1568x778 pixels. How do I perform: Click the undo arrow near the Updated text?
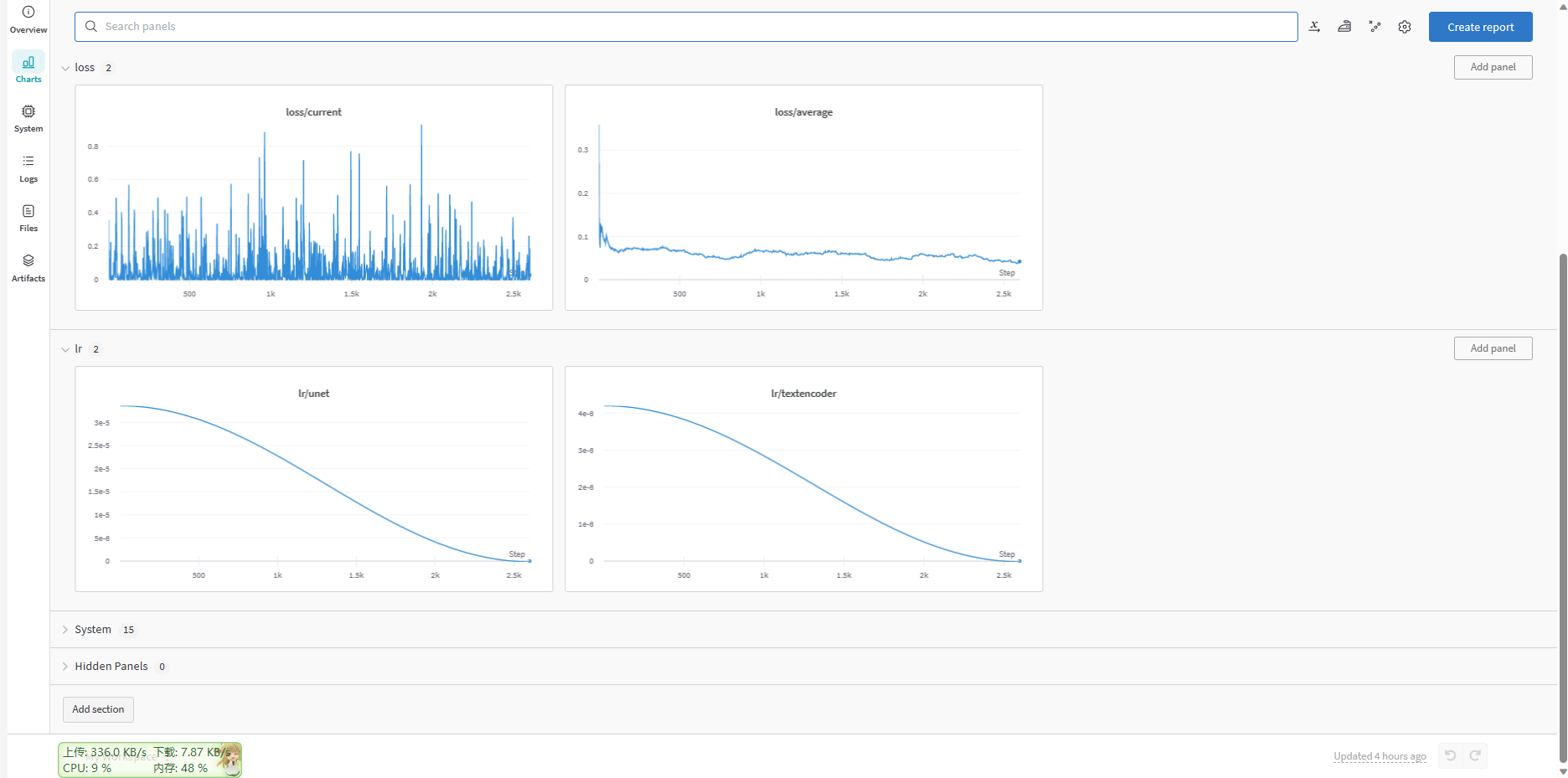pos(1451,755)
